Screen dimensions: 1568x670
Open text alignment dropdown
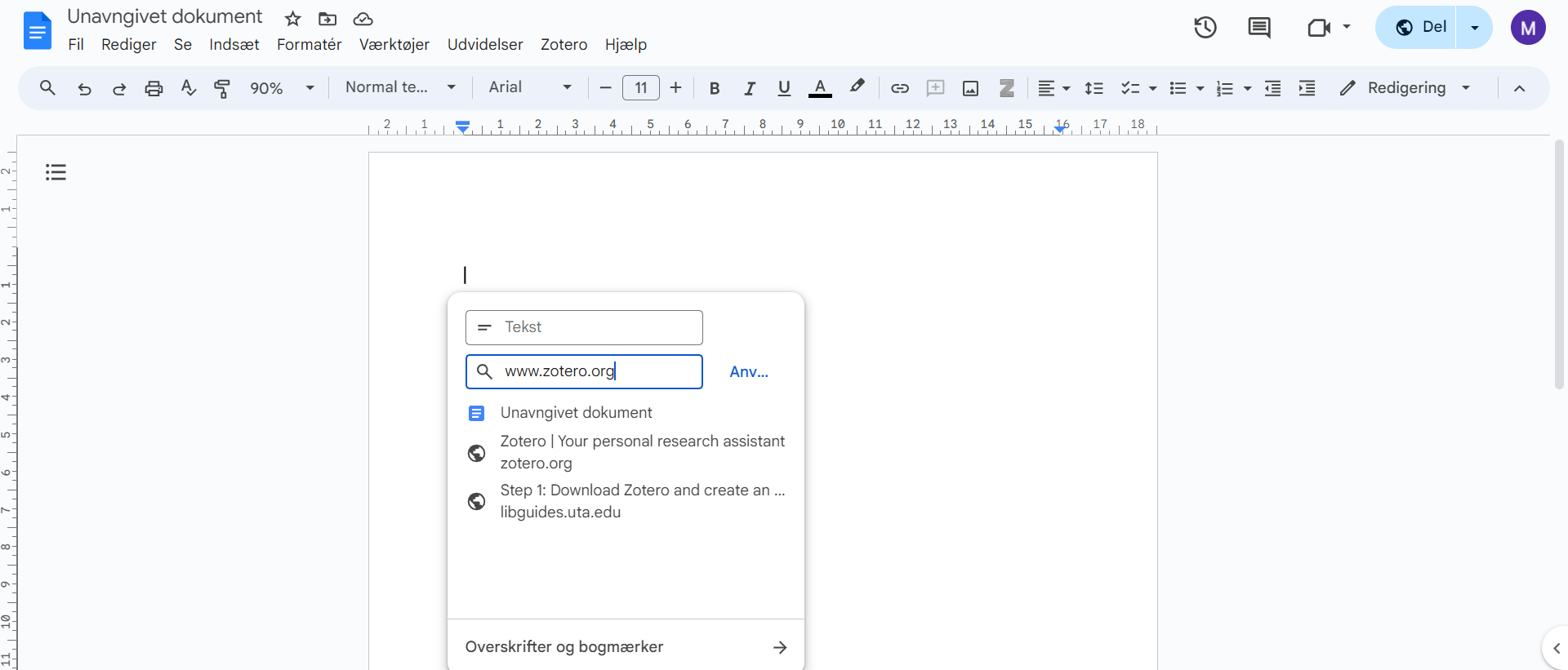1053,88
